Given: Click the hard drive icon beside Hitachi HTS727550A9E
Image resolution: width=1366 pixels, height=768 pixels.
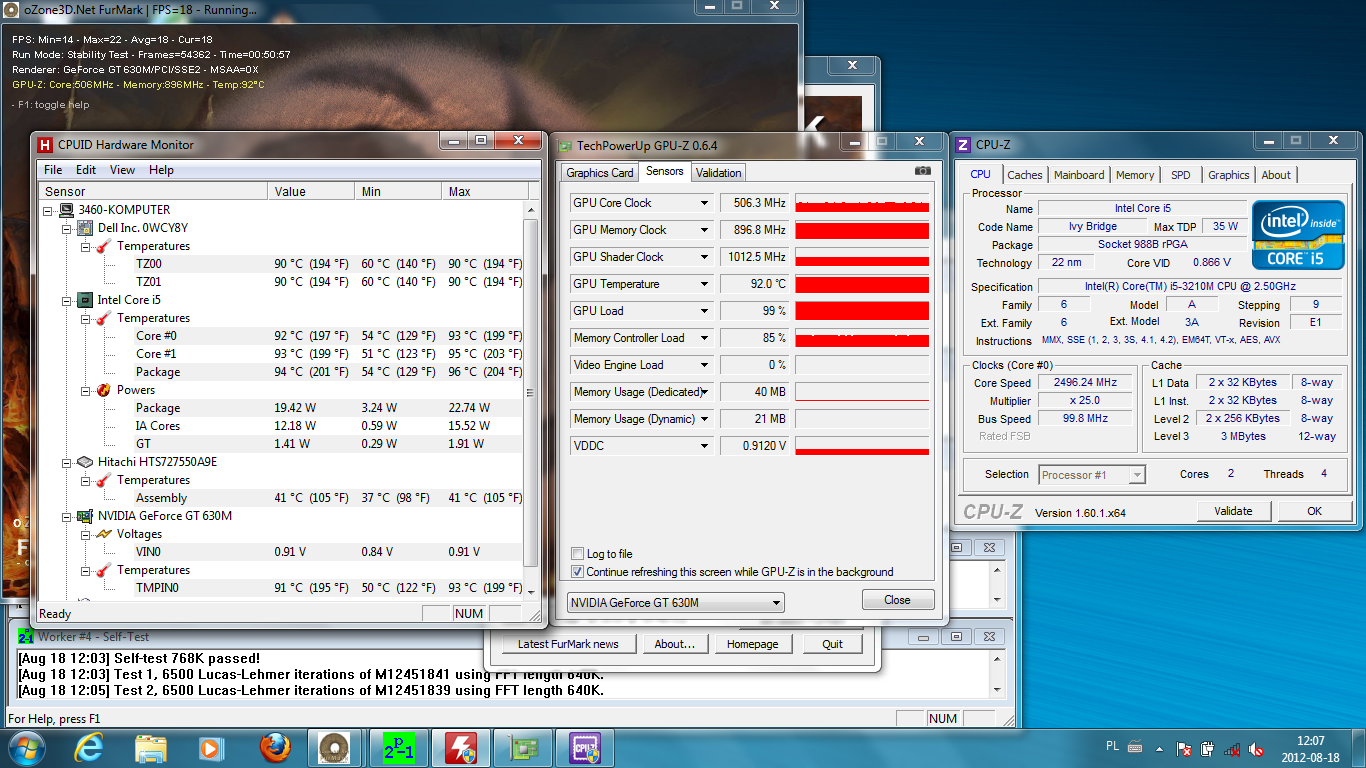Looking at the screenshot, I should coord(86,462).
